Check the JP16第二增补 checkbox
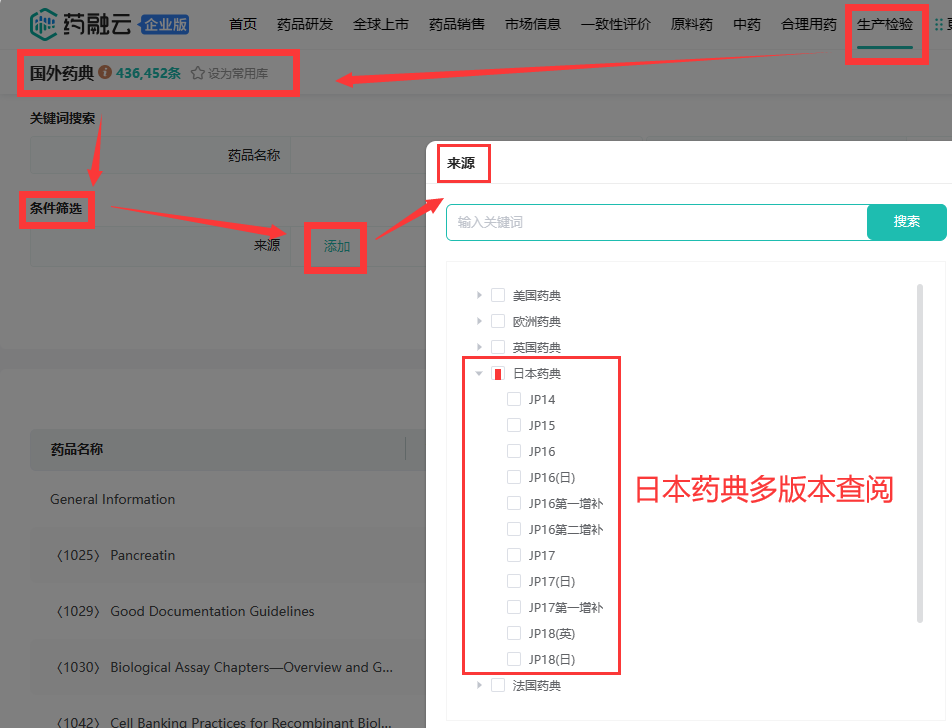This screenshot has width=952, height=728. [514, 529]
